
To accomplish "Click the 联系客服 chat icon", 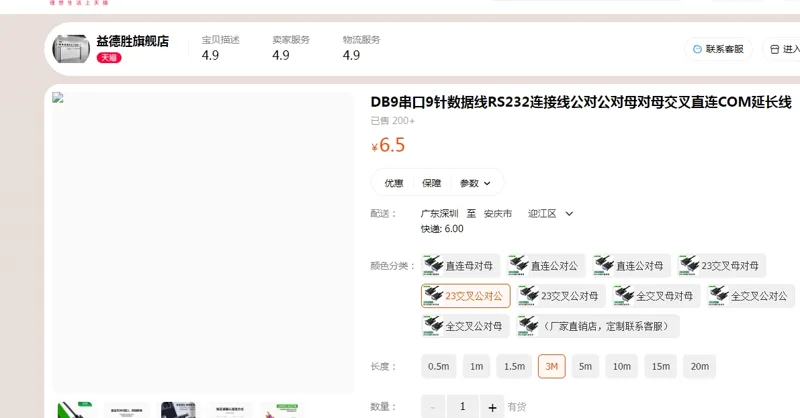I will click(x=697, y=49).
